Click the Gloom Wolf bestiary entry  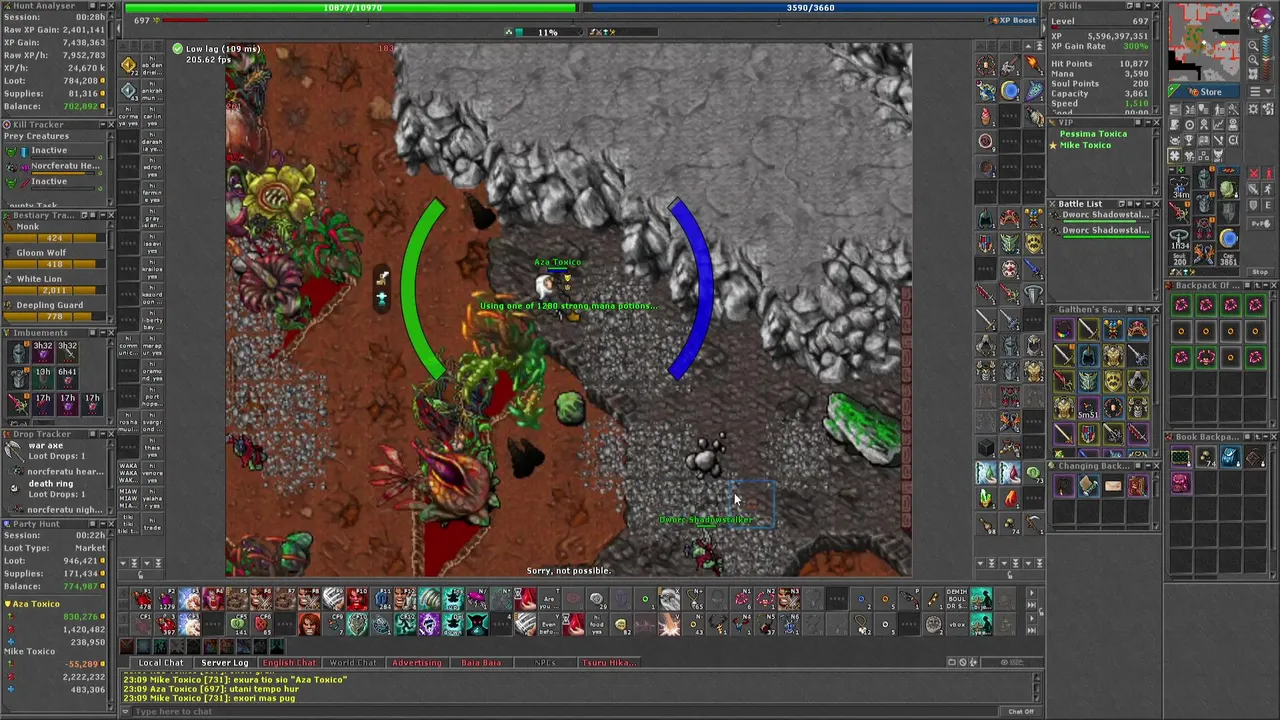point(54,258)
